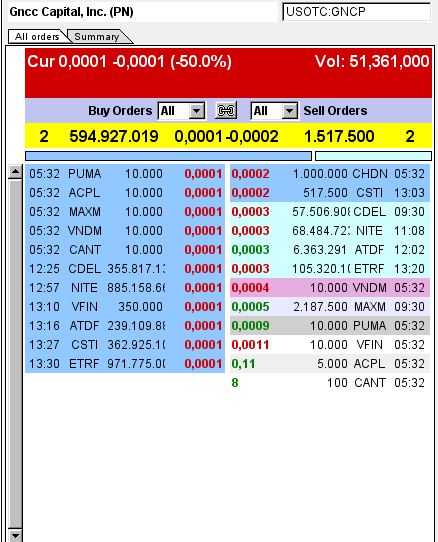Select the NITE buy order at 12:57
The width and height of the screenshot is (438, 542).
pos(125,288)
